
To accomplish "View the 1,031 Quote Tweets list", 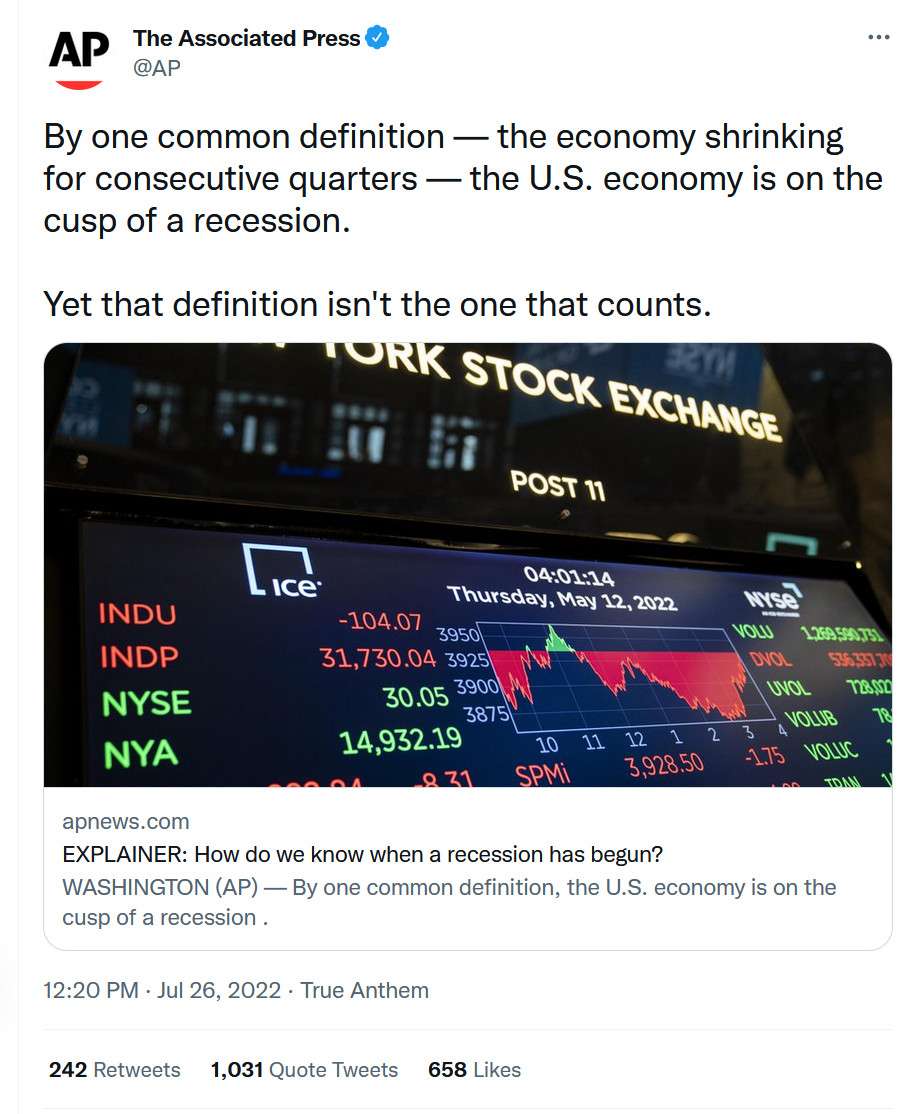I will (x=304, y=1070).
